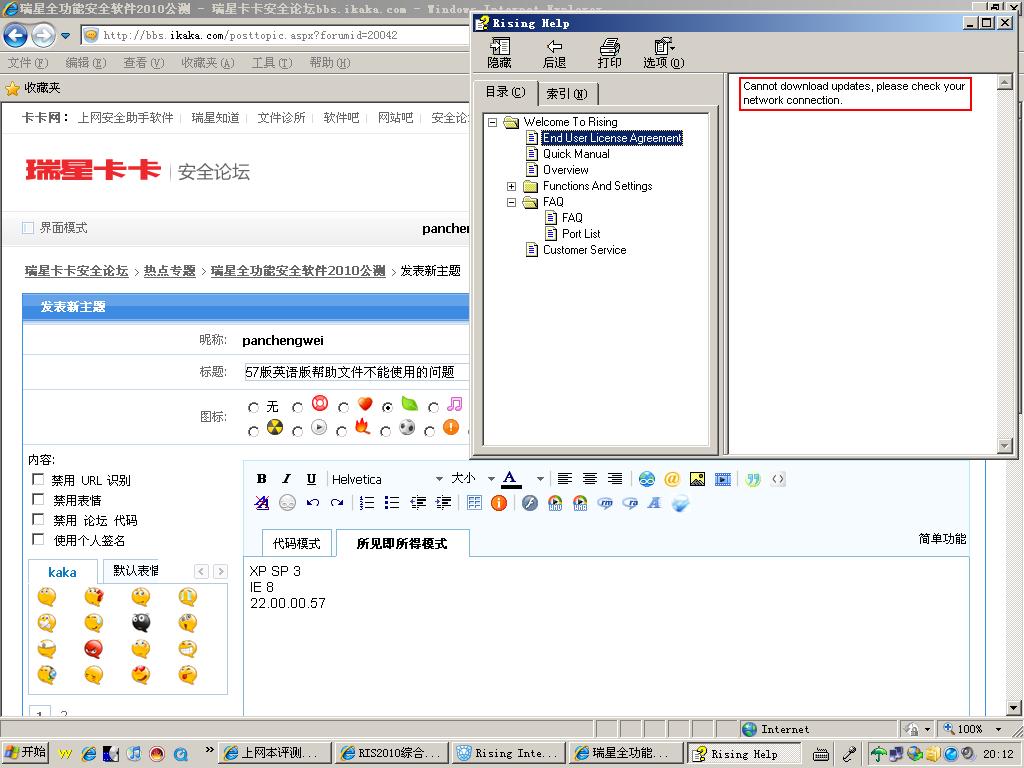Collapse the Welcome To Rising tree node
1024x768 pixels.
(x=493, y=122)
